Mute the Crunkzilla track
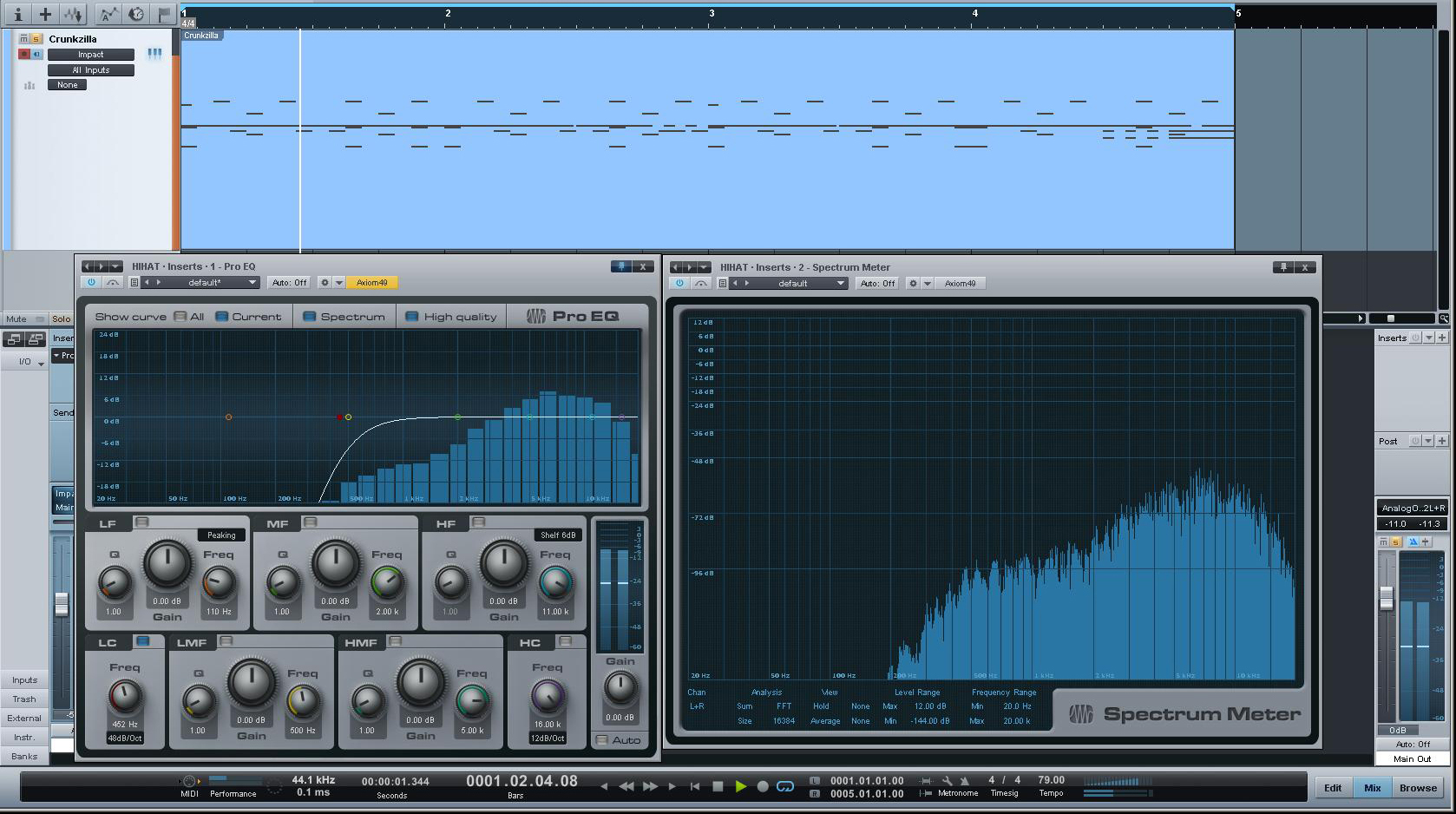This screenshot has width=1456, height=814. (23, 39)
